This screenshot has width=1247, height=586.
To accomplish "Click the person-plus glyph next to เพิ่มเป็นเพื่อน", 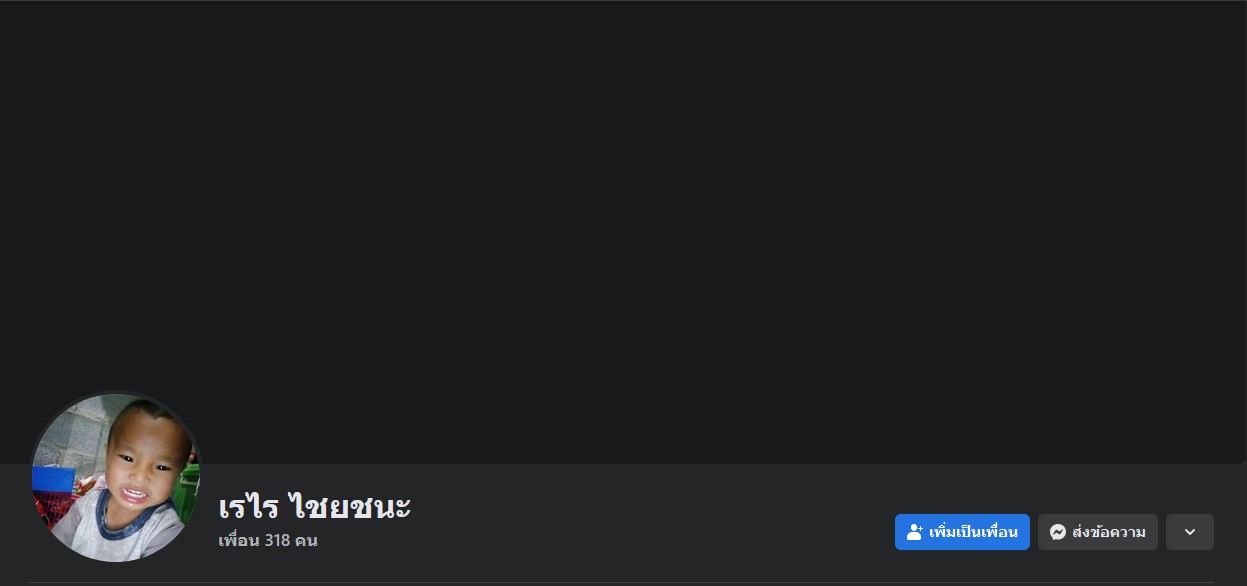I will [914, 532].
